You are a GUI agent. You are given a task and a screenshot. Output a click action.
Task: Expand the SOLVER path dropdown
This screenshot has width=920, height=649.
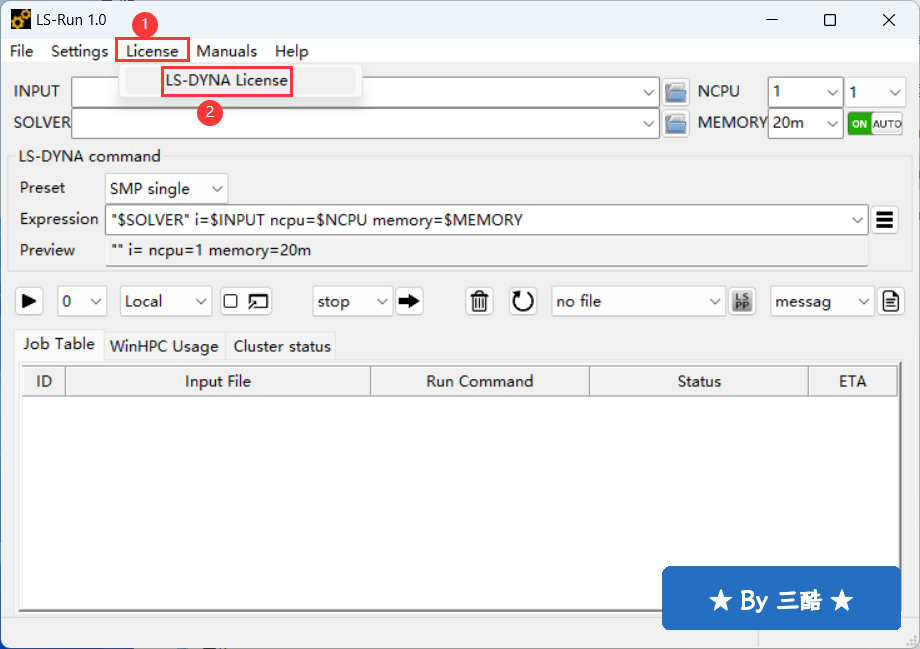point(648,124)
